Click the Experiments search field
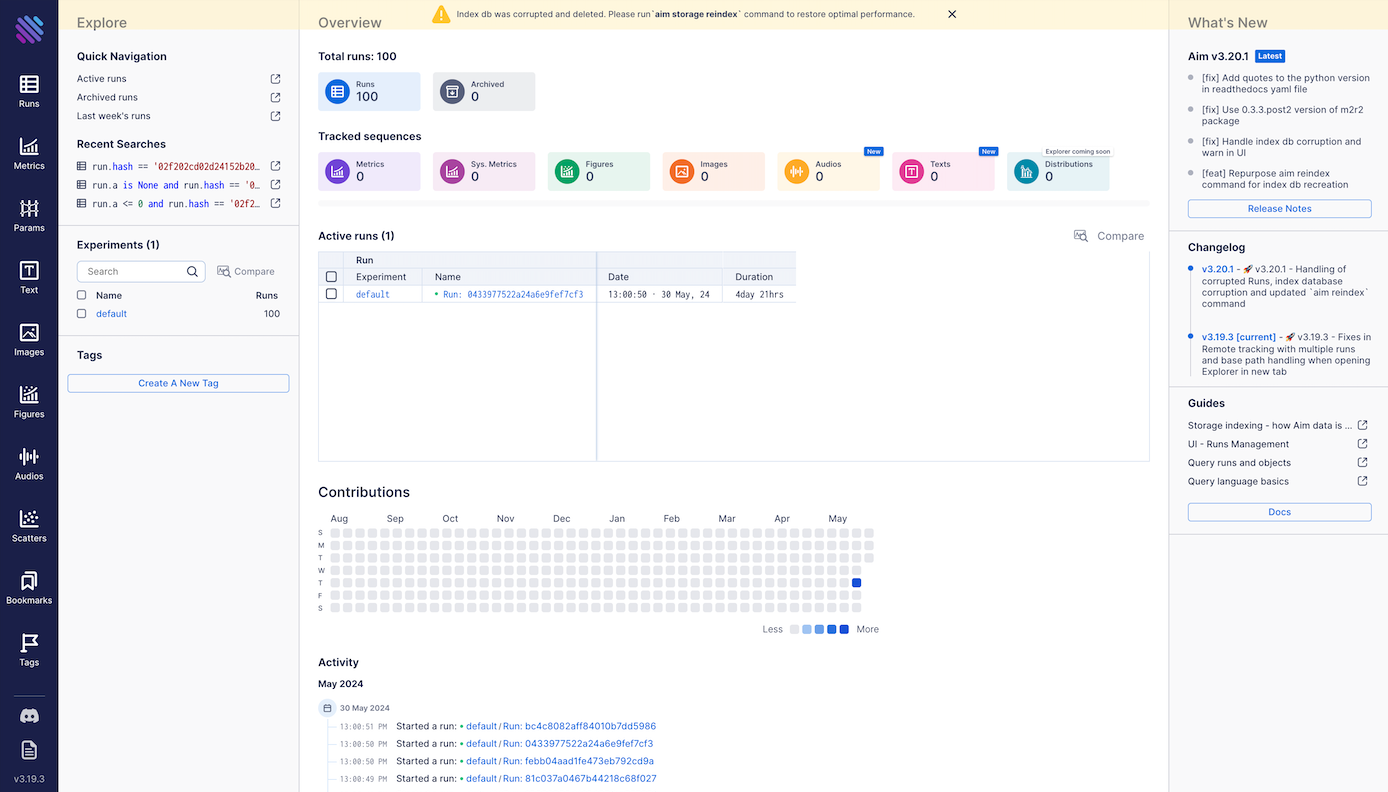Screen dimensions: 1388x792 (141, 271)
